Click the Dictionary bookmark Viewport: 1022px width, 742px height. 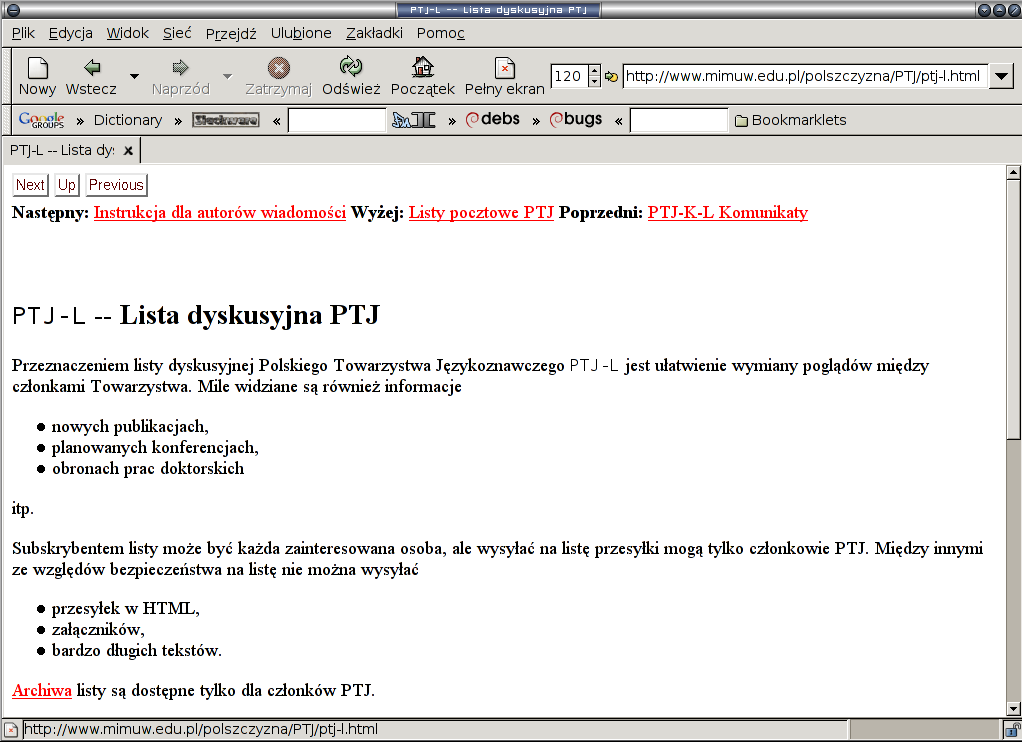coord(128,120)
